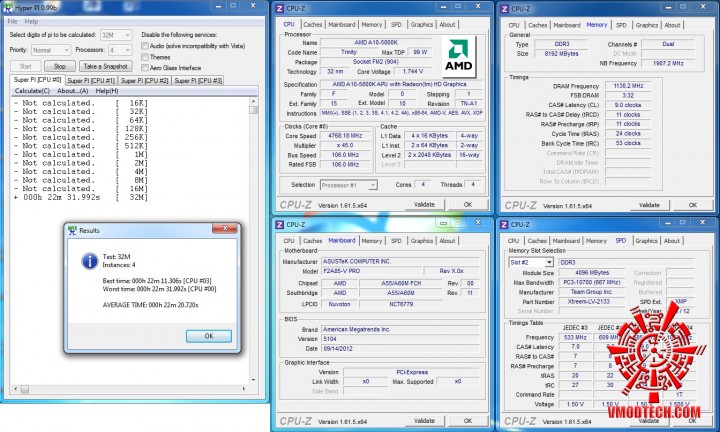Switch to Super PI [CPU #1] tab
720x432 pixels.
coord(91,80)
